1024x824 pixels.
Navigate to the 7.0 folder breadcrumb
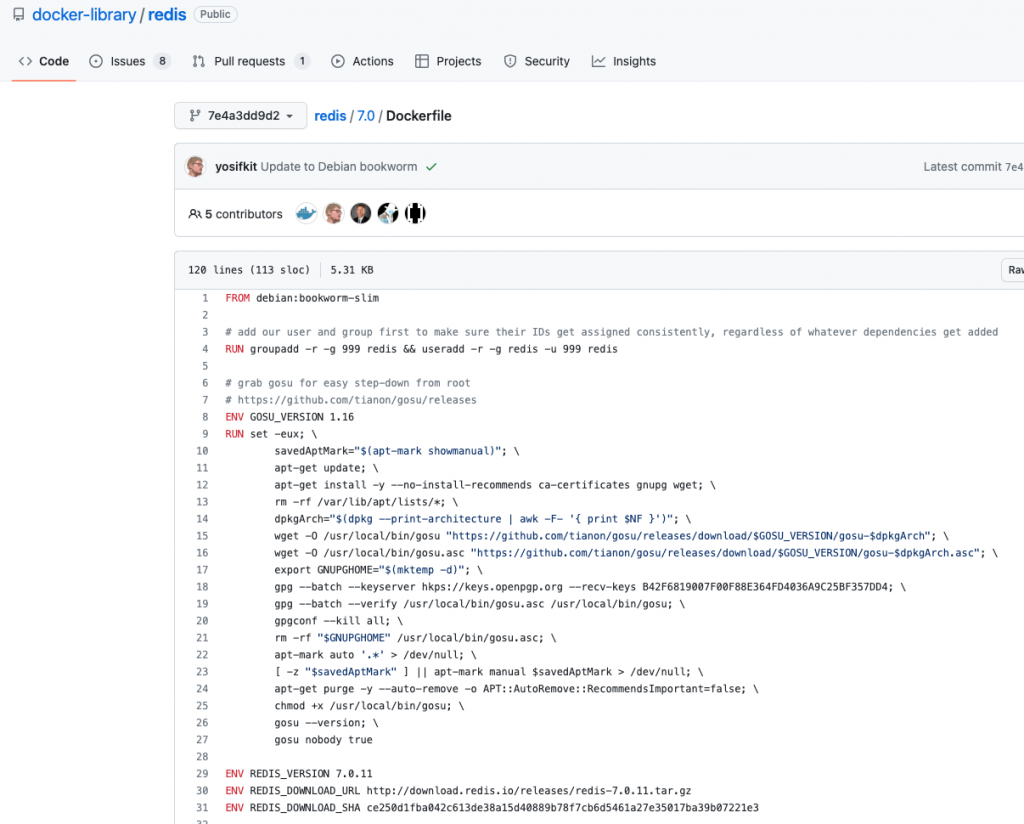pyautogui.click(x=366, y=116)
